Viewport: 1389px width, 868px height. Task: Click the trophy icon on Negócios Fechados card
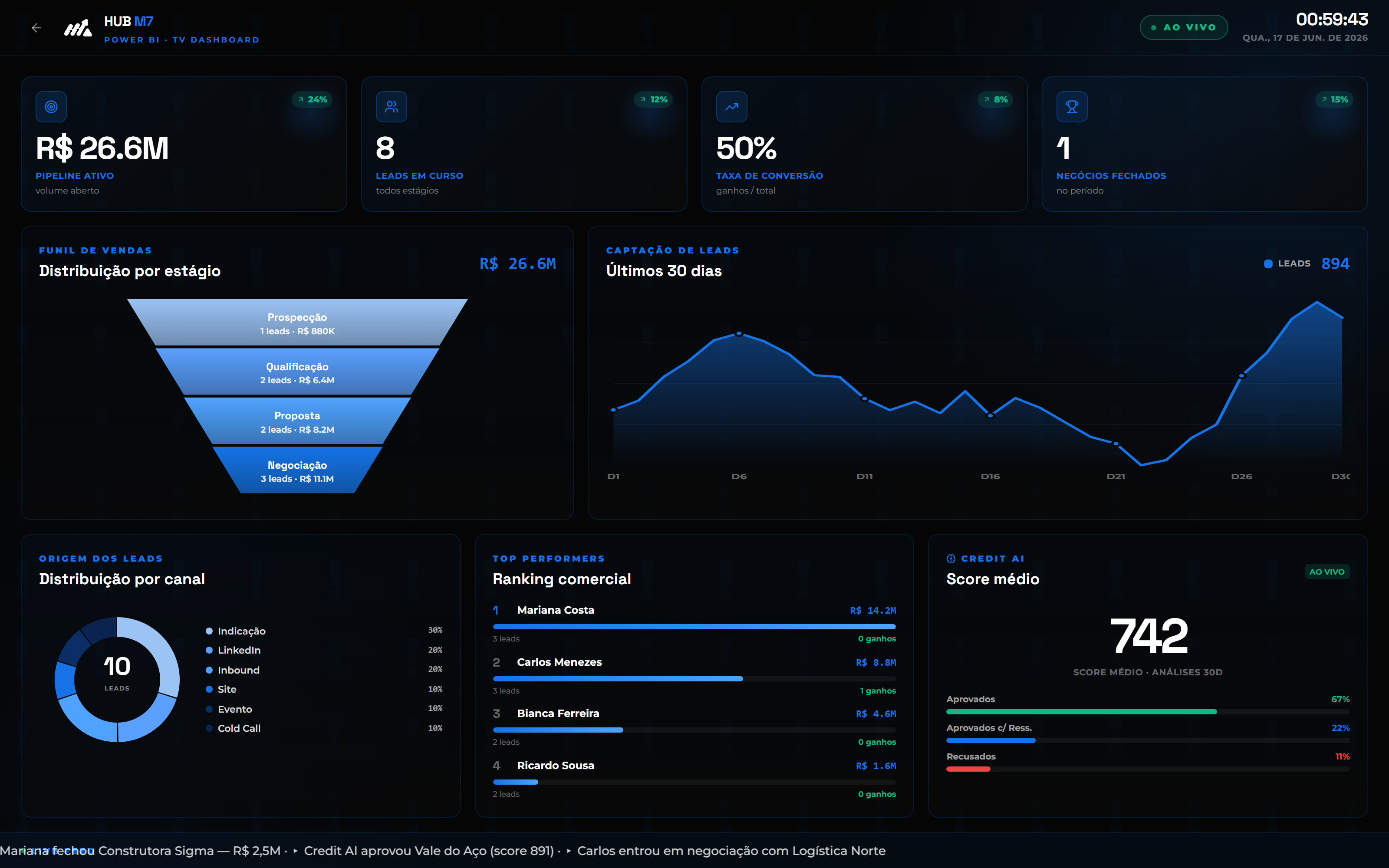coord(1072,107)
